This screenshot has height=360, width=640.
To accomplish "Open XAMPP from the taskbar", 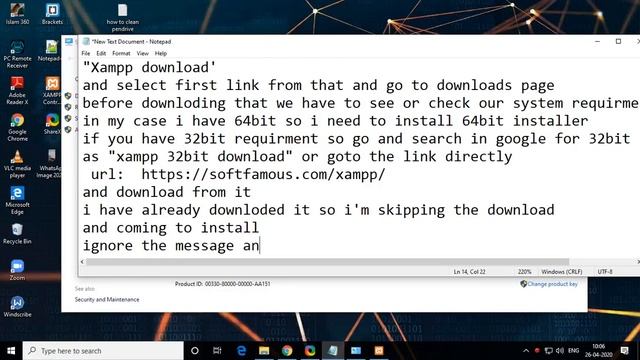I will 379,351.
